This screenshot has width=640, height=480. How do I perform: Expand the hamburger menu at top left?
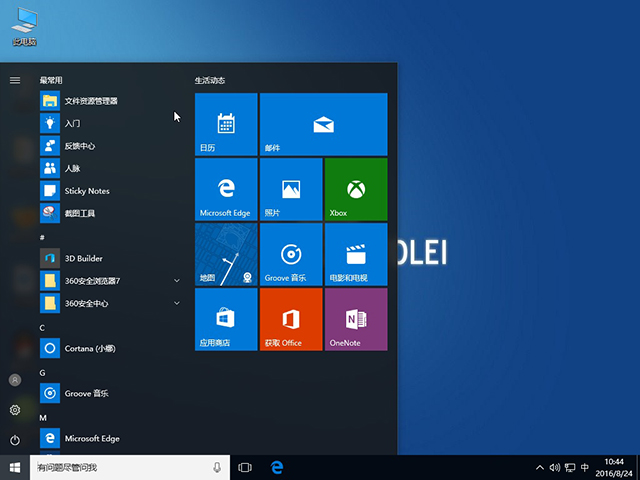pyautogui.click(x=15, y=80)
